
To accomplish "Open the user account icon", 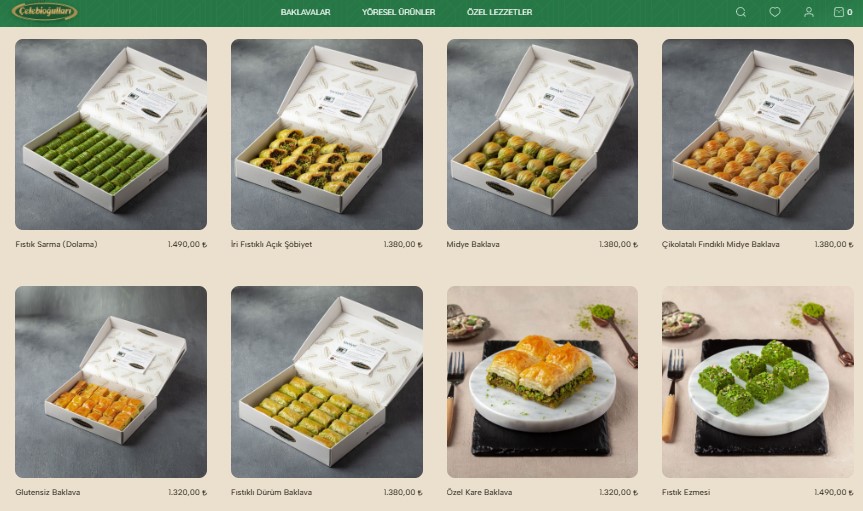I will 809,12.
